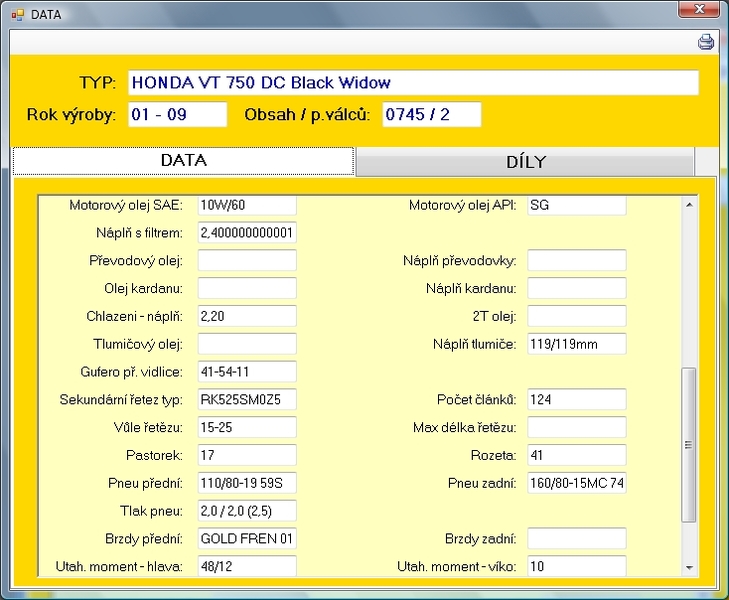Click the empty Brzdy zadní field
This screenshot has height=600, width=729.
click(577, 538)
